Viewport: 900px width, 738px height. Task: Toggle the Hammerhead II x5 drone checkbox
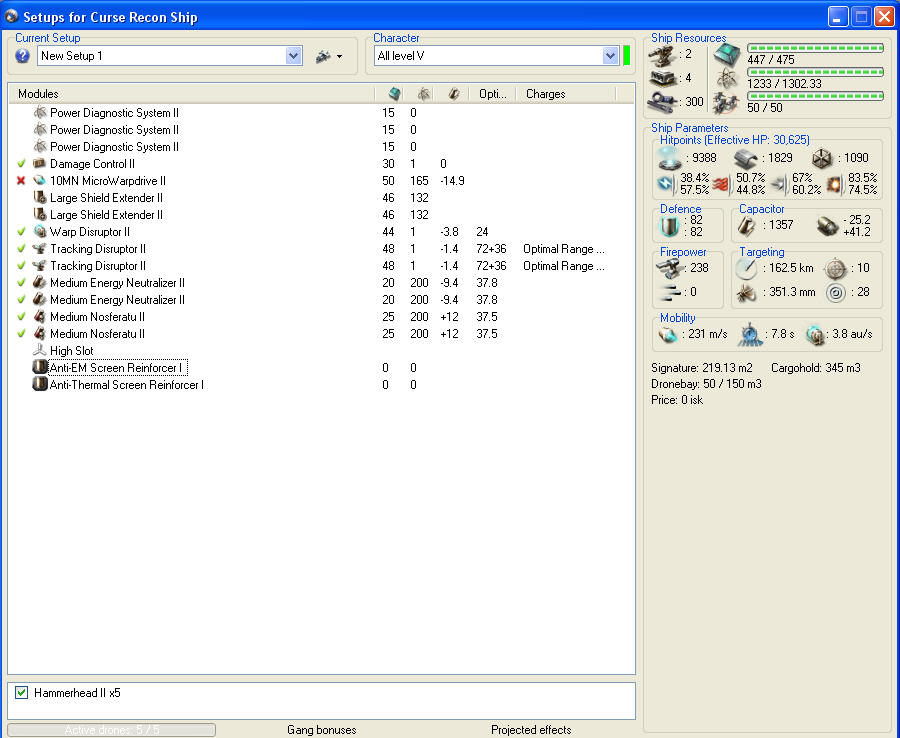coord(21,693)
